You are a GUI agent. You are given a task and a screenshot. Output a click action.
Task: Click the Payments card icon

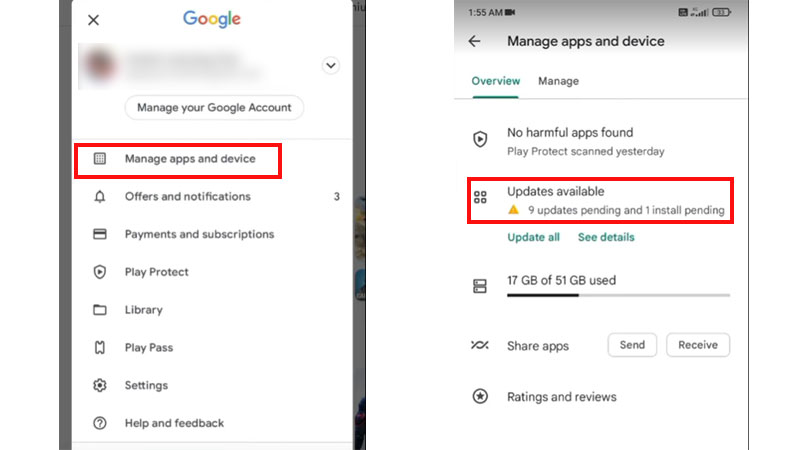(100, 234)
